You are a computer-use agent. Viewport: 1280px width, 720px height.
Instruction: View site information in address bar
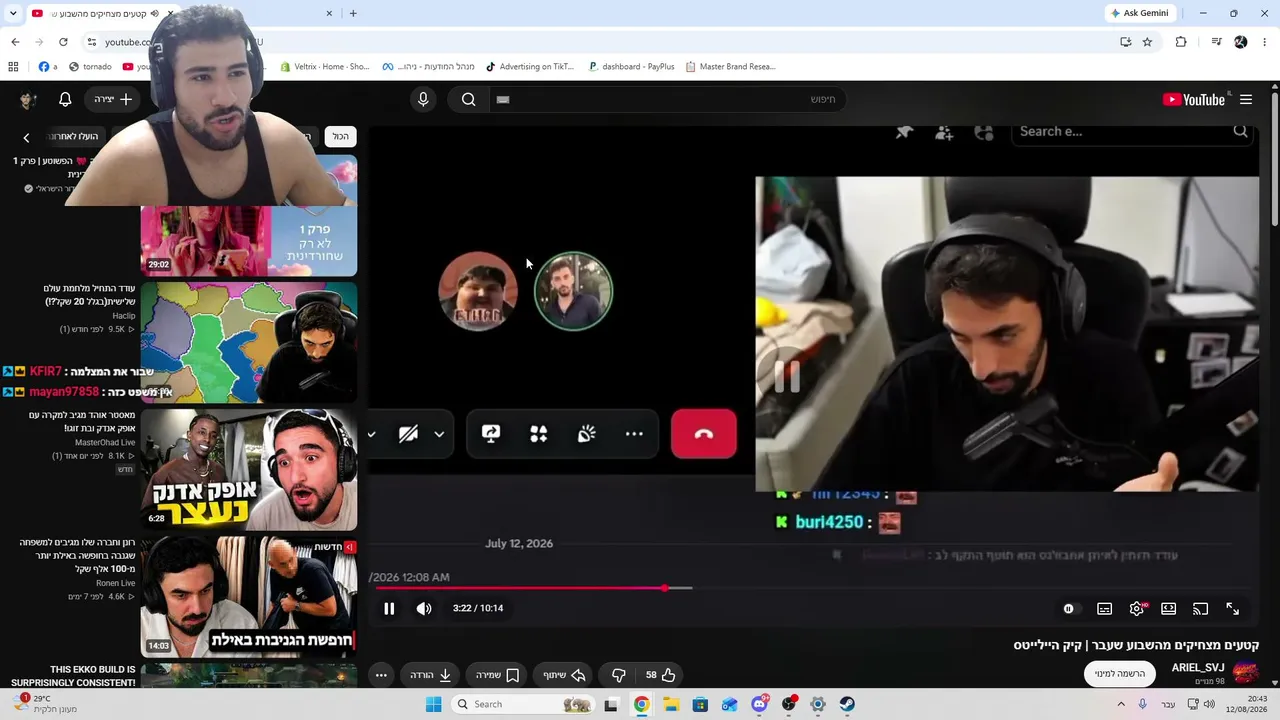pyautogui.click(x=92, y=42)
